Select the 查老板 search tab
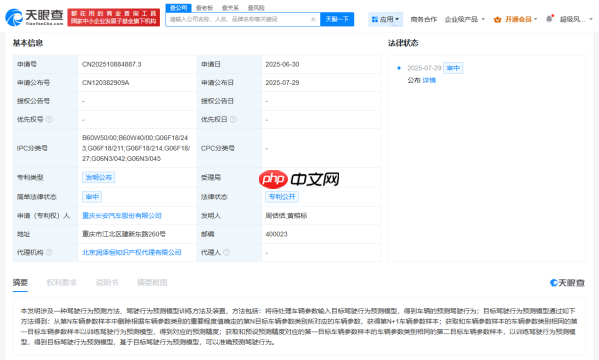 tap(204, 8)
